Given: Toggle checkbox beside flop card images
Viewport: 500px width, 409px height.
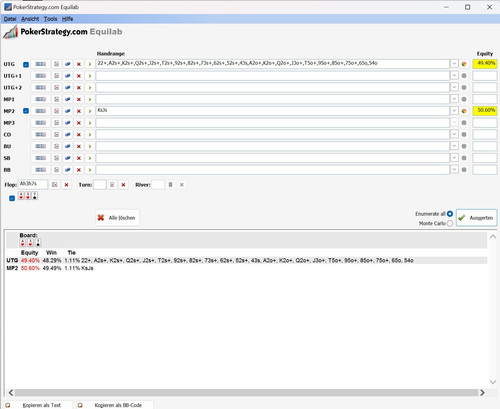Looking at the screenshot, I should point(12,198).
